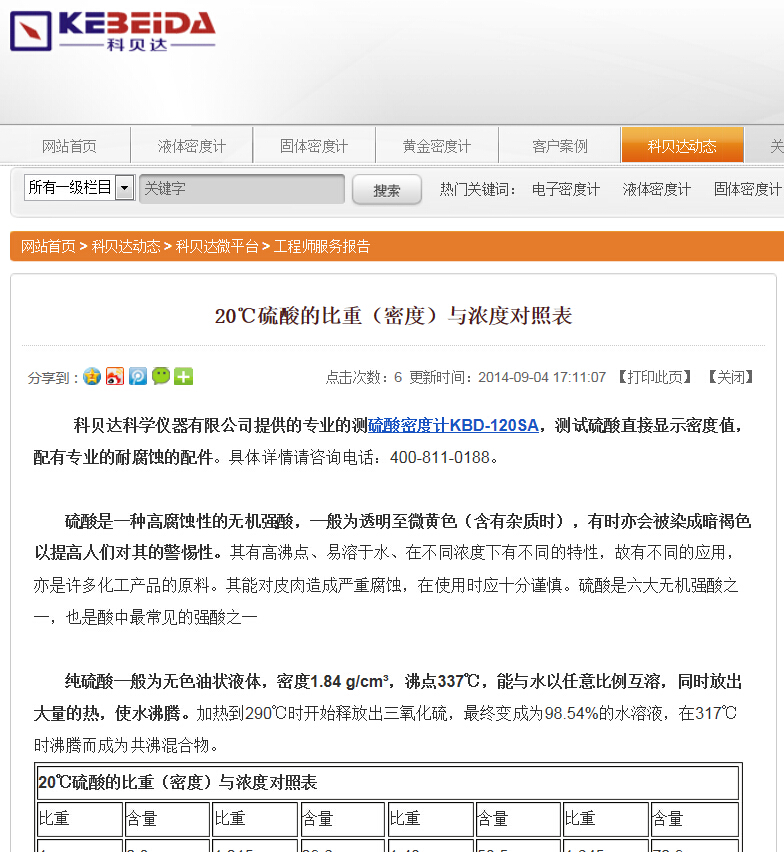The width and height of the screenshot is (784, 852).
Task: Share article via WeChat icon
Action: point(161,377)
